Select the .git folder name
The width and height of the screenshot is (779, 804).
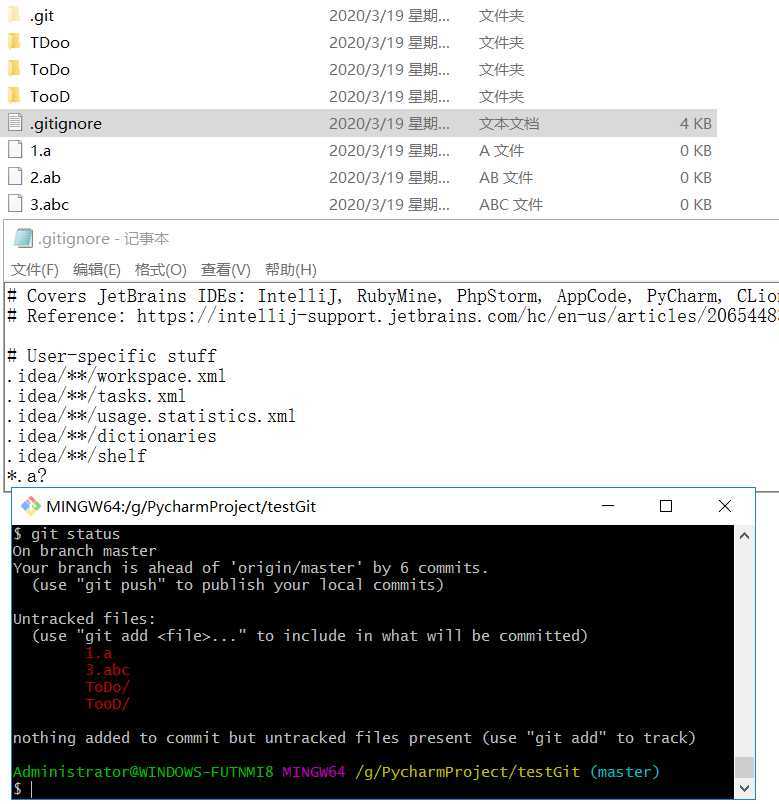[x=42, y=16]
